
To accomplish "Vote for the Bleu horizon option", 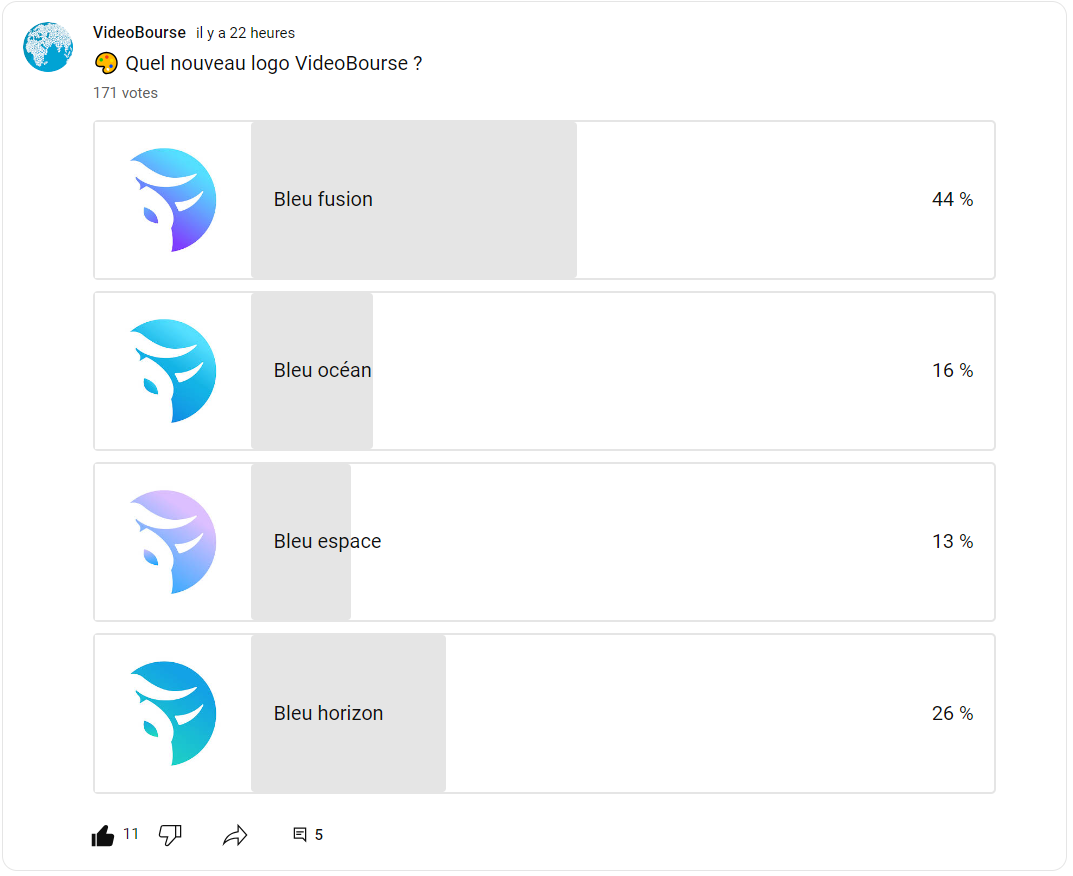I will 544,714.
